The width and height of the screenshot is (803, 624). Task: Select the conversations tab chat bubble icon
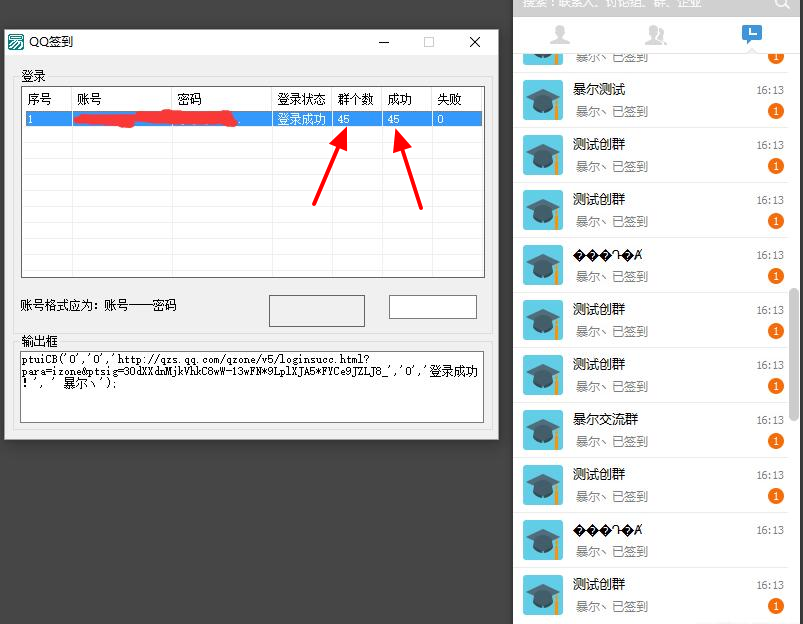pos(751,34)
